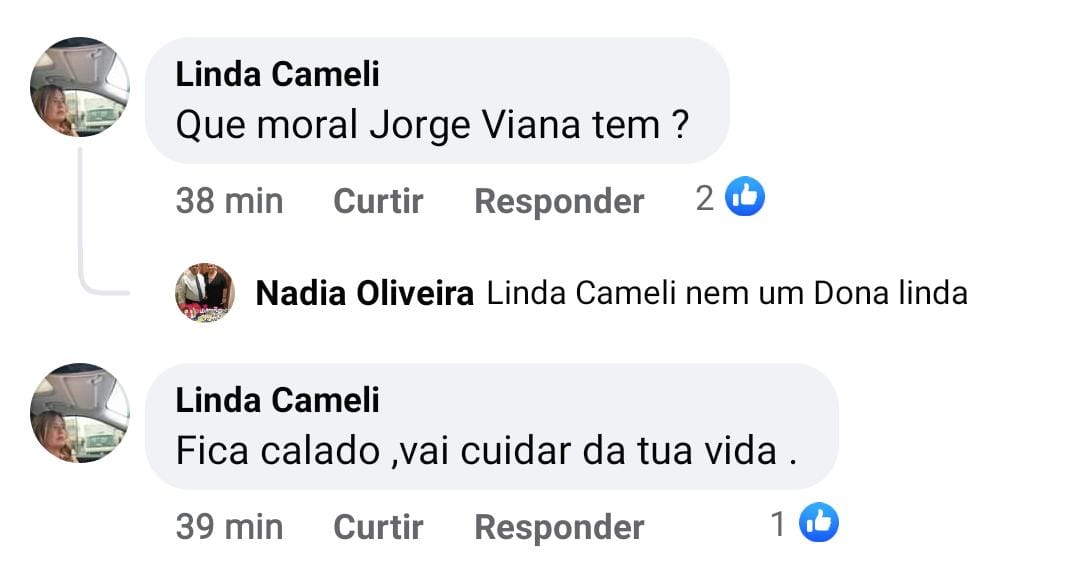Click Responder under the 38 min comment
The height and width of the screenshot is (577, 1080).
click(x=559, y=201)
